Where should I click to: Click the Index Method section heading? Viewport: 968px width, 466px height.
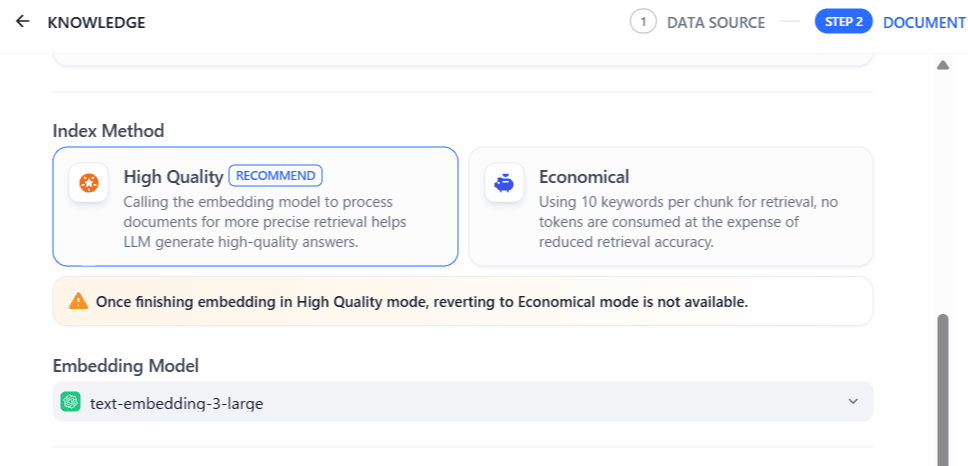[109, 131]
